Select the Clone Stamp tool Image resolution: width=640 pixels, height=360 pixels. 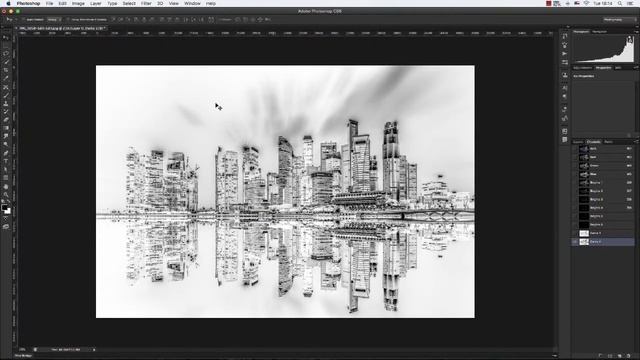tap(6, 103)
